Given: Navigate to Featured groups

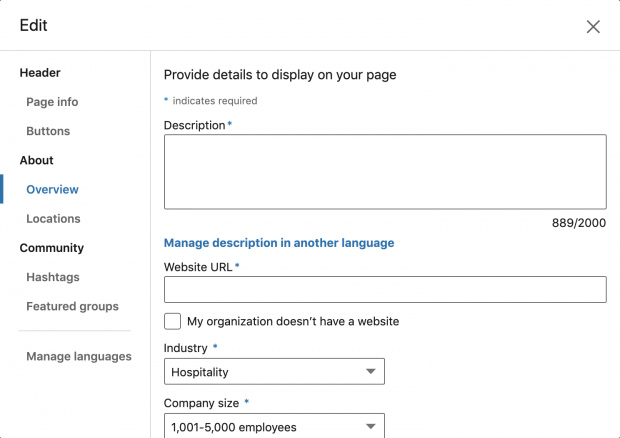Looking at the screenshot, I should (72, 306).
